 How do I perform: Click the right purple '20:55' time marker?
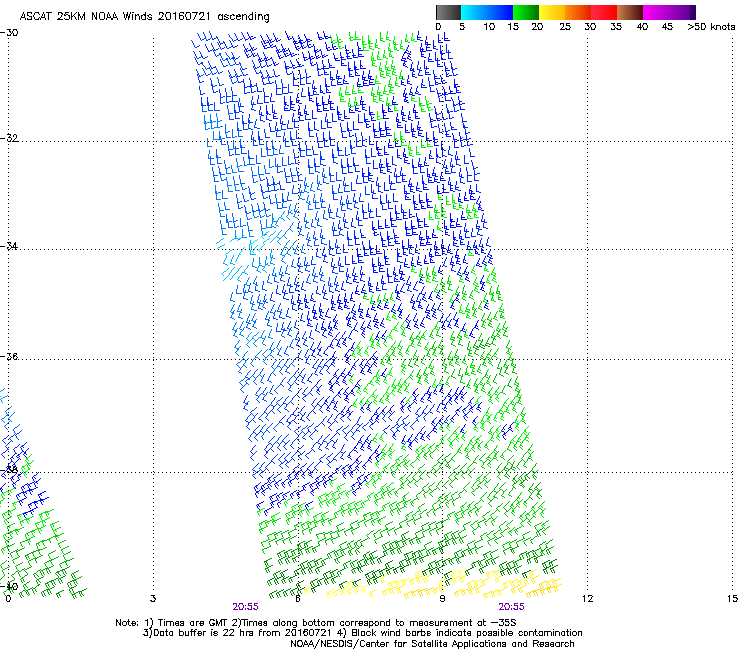coord(512,607)
